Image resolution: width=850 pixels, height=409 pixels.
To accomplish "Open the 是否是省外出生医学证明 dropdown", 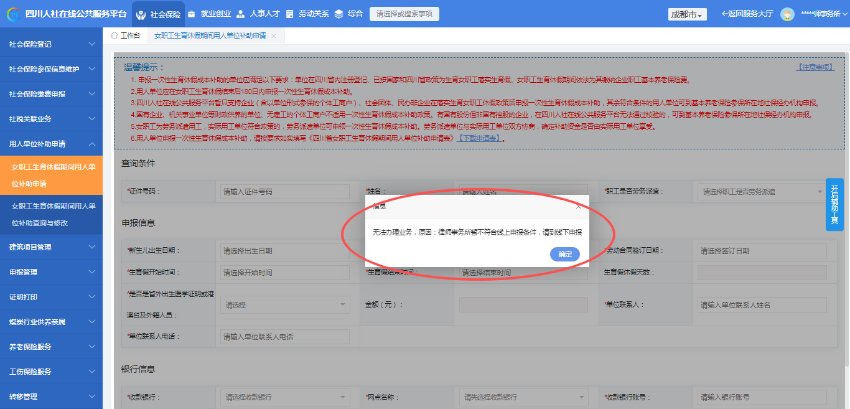I will click(285, 305).
